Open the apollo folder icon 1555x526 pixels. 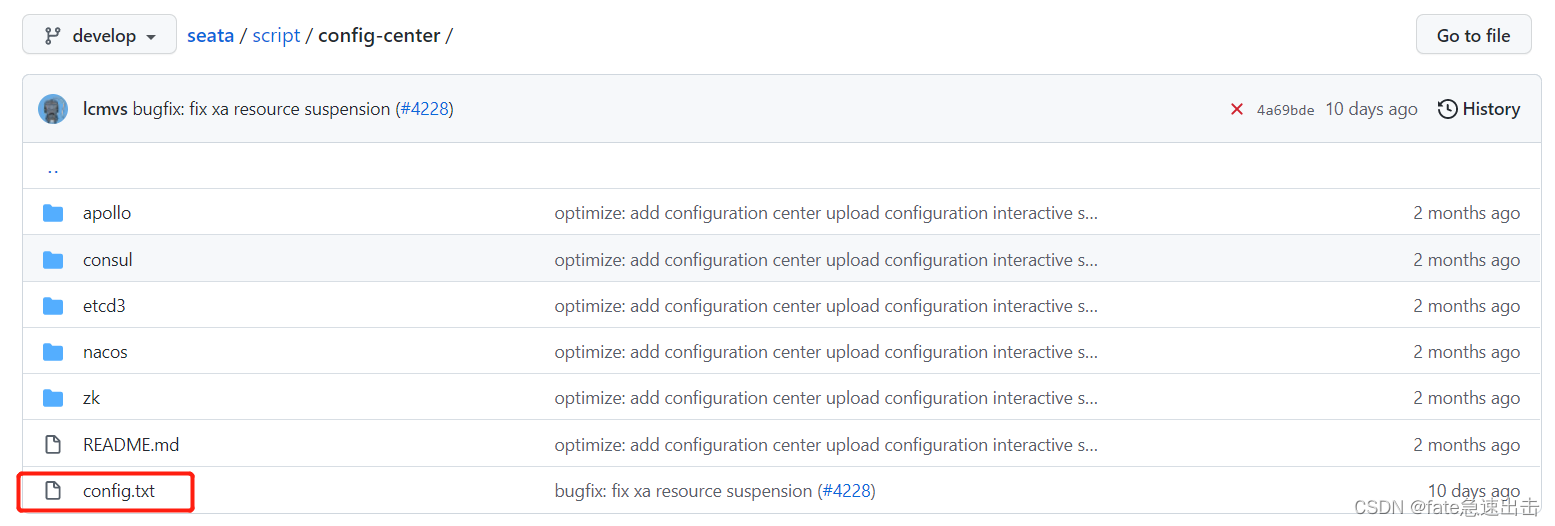pos(53,213)
